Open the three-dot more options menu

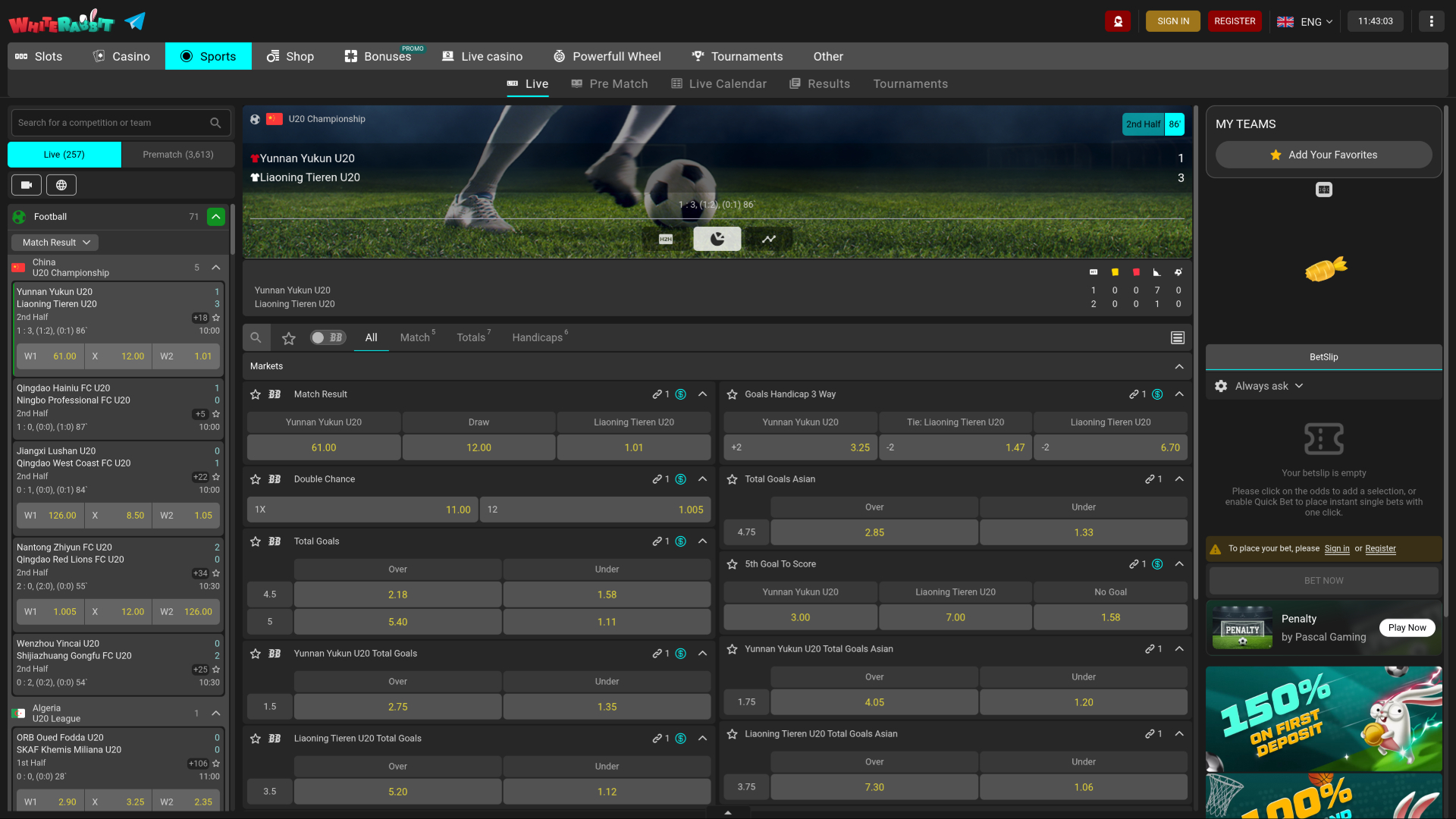(1431, 21)
